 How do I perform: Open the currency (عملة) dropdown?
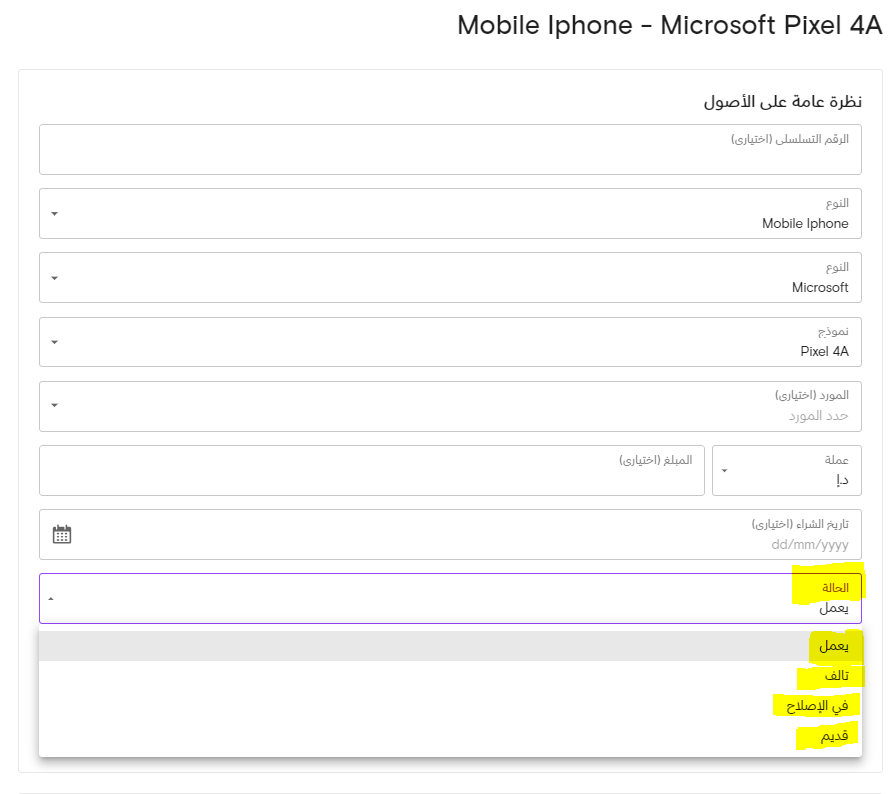pos(787,470)
